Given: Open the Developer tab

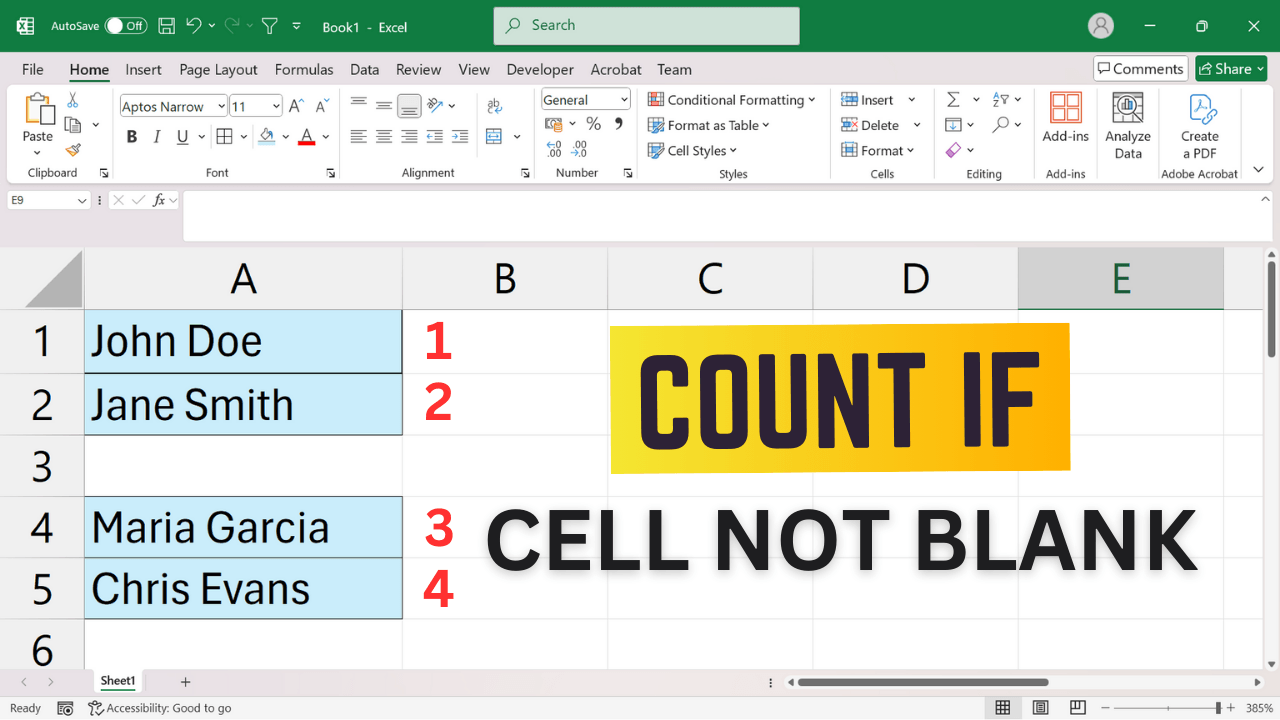Looking at the screenshot, I should pyautogui.click(x=540, y=69).
